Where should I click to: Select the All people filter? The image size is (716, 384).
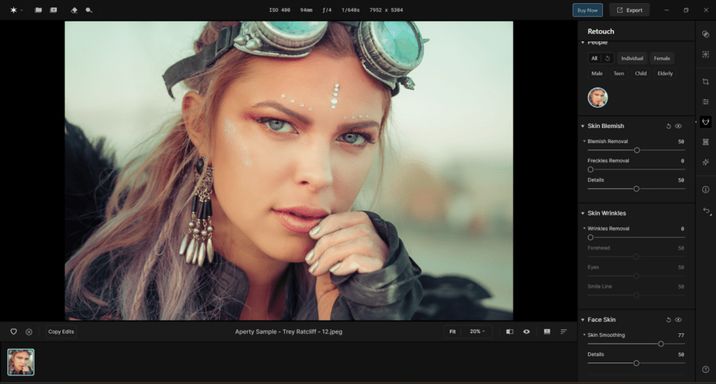click(594, 58)
